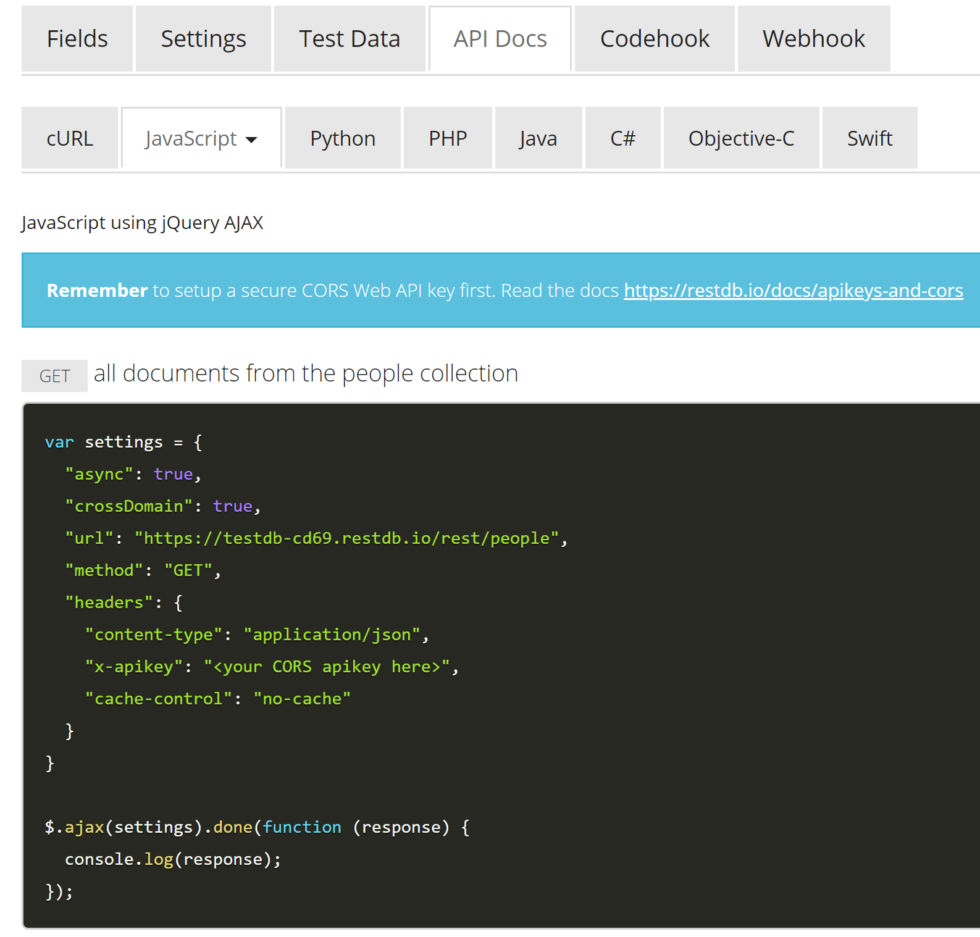Select the Objective-C tab
Viewport: 980px width, 937px height.
coord(741,138)
